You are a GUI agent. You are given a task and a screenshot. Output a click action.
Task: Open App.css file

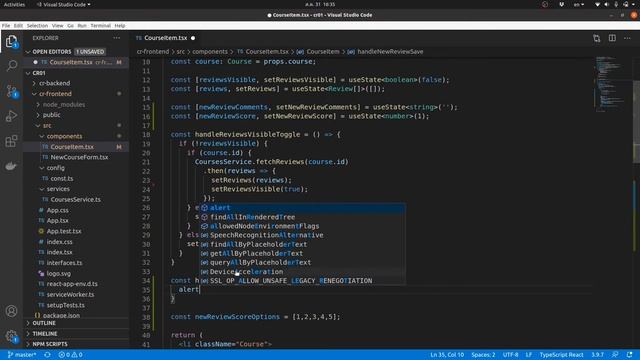[x=76, y=210]
